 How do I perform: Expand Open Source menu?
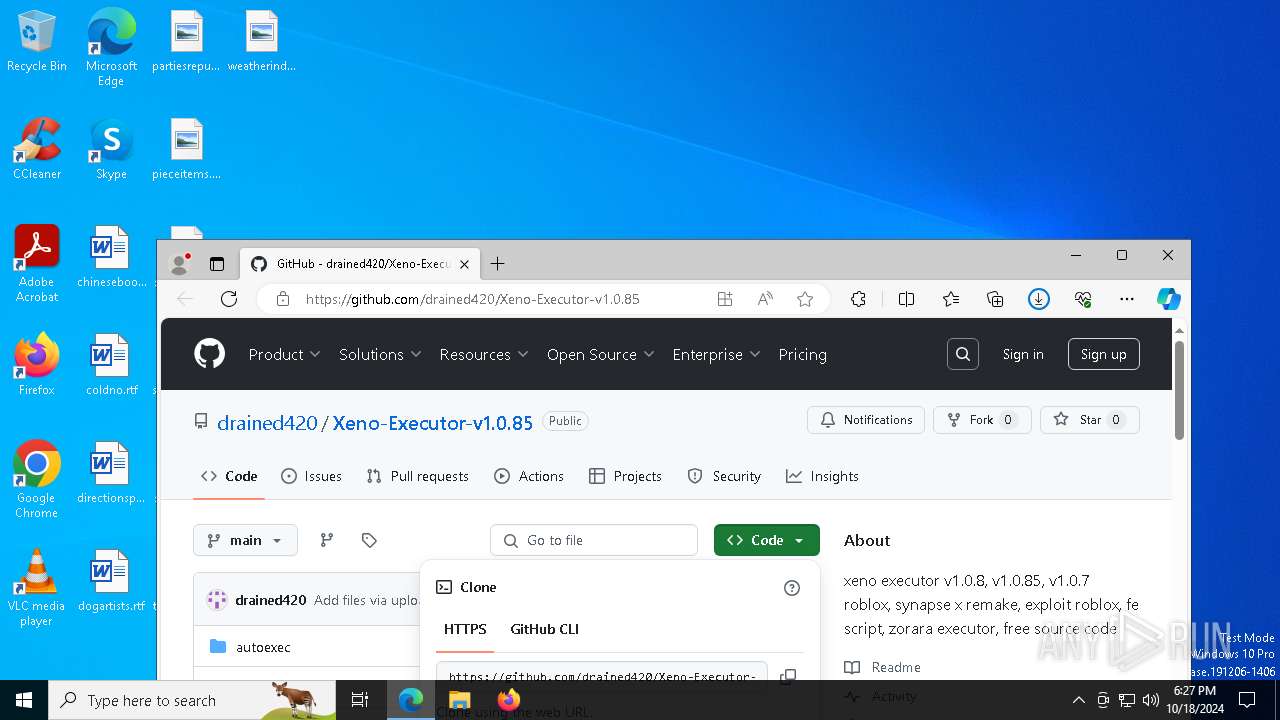point(600,354)
